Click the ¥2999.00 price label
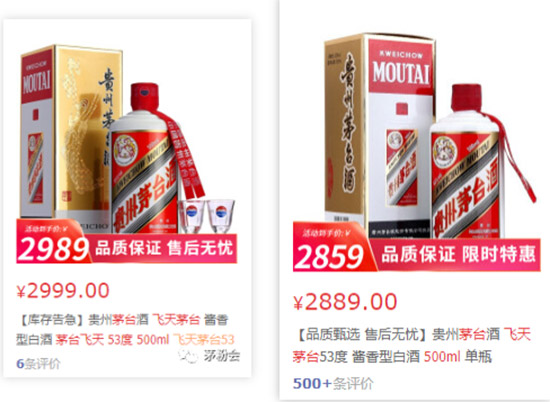The height and width of the screenshot is (402, 550). [63, 291]
